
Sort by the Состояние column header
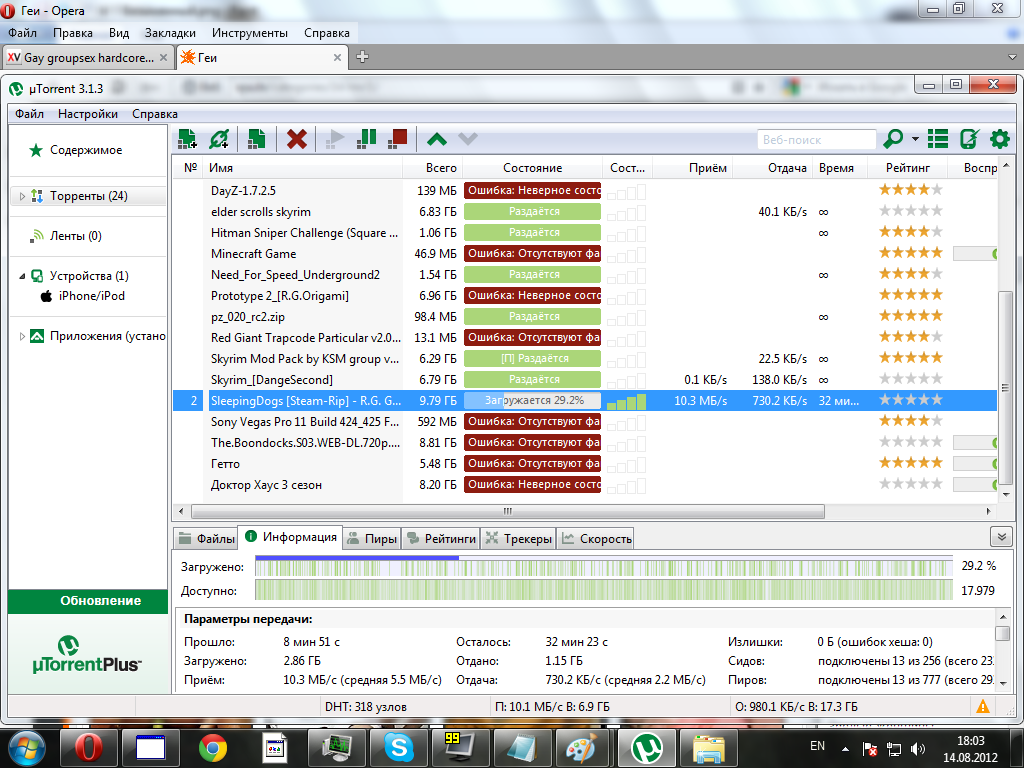(x=532, y=168)
